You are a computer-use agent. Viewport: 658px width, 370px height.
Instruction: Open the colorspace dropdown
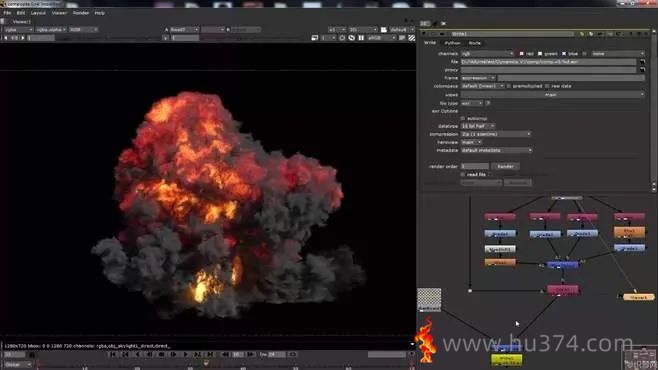click(483, 86)
